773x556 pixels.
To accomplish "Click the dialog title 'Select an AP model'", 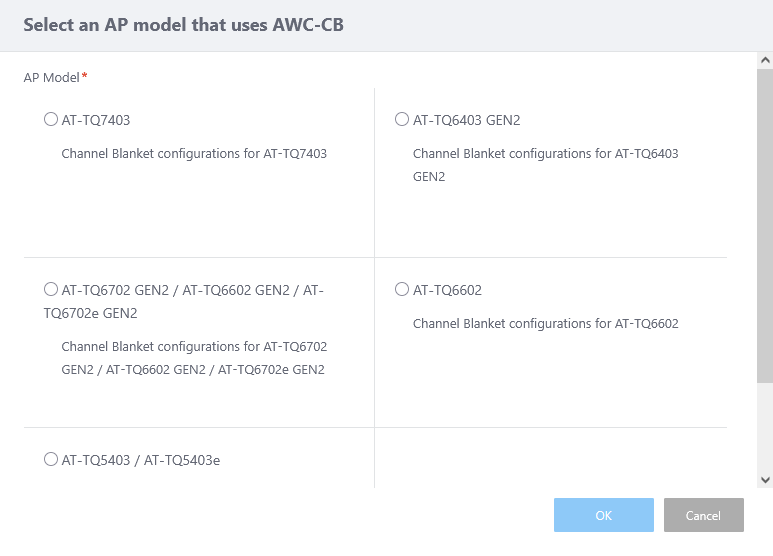I will point(183,25).
